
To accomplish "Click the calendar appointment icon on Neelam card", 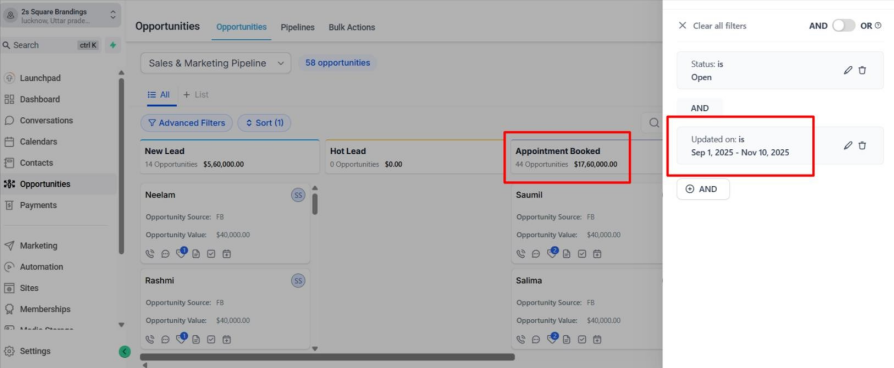I will coord(226,254).
